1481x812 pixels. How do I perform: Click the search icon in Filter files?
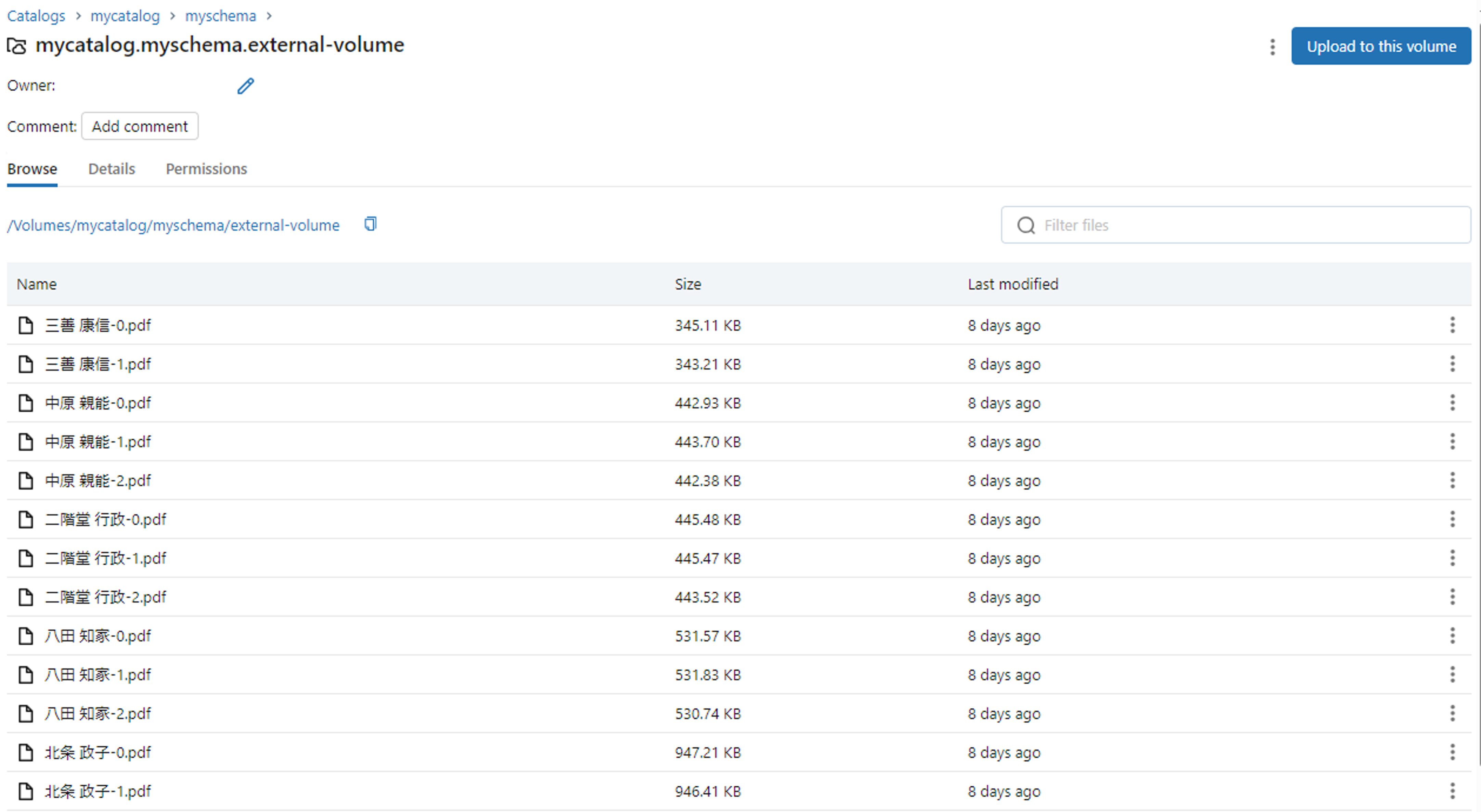(x=1026, y=225)
